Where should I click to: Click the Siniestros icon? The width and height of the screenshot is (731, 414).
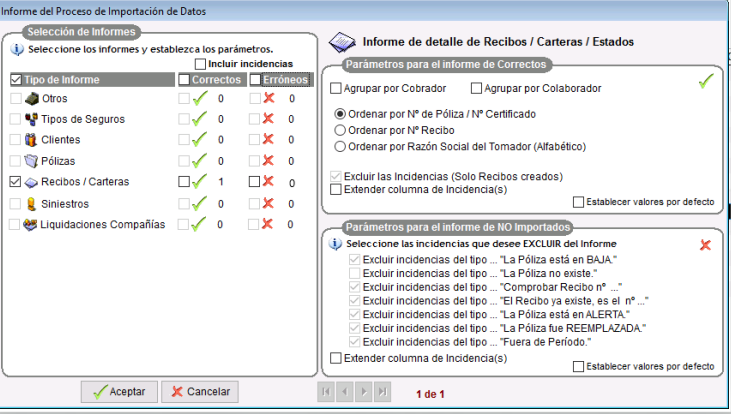31,204
